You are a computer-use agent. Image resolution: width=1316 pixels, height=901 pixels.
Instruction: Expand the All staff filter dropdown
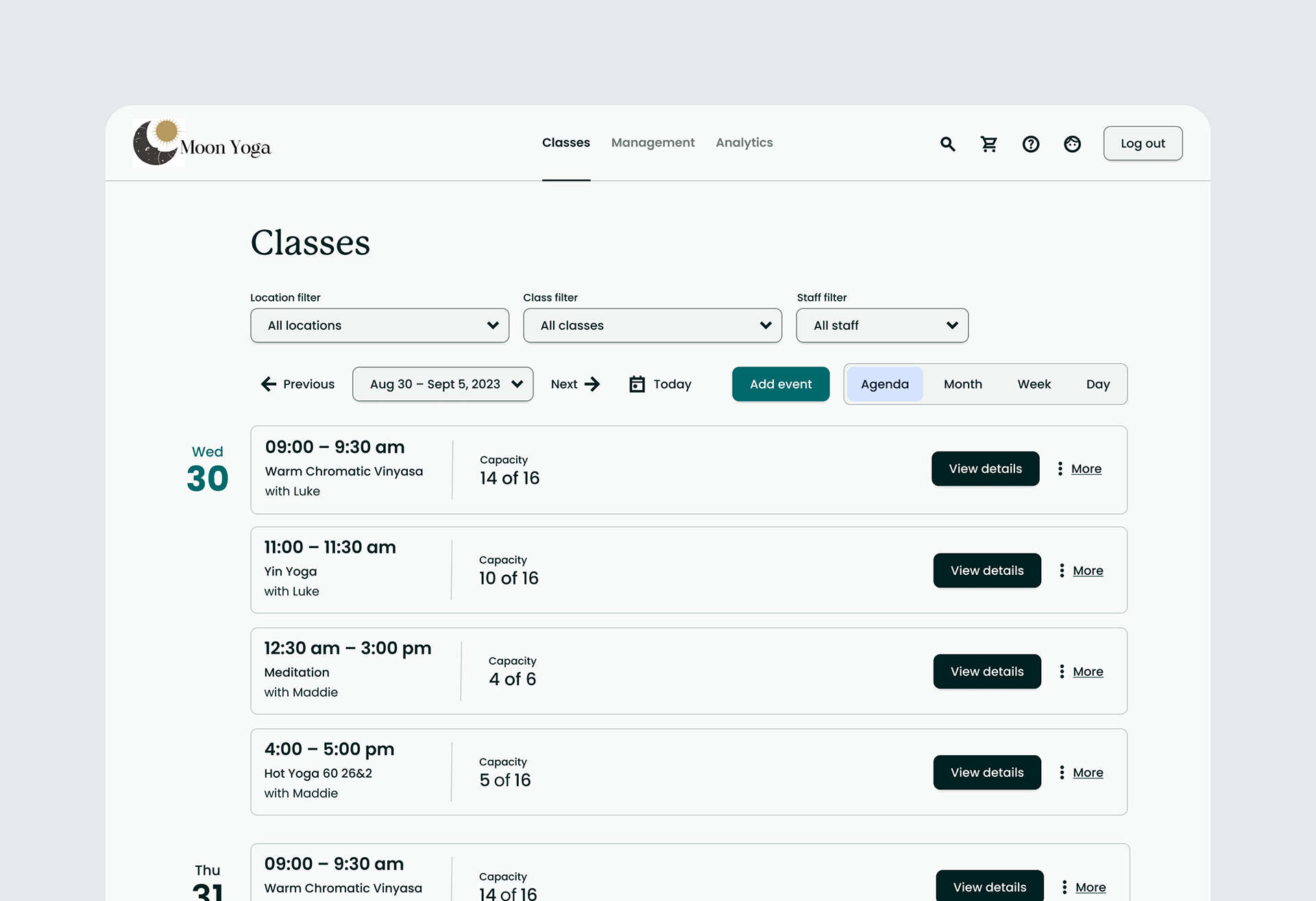coord(881,325)
